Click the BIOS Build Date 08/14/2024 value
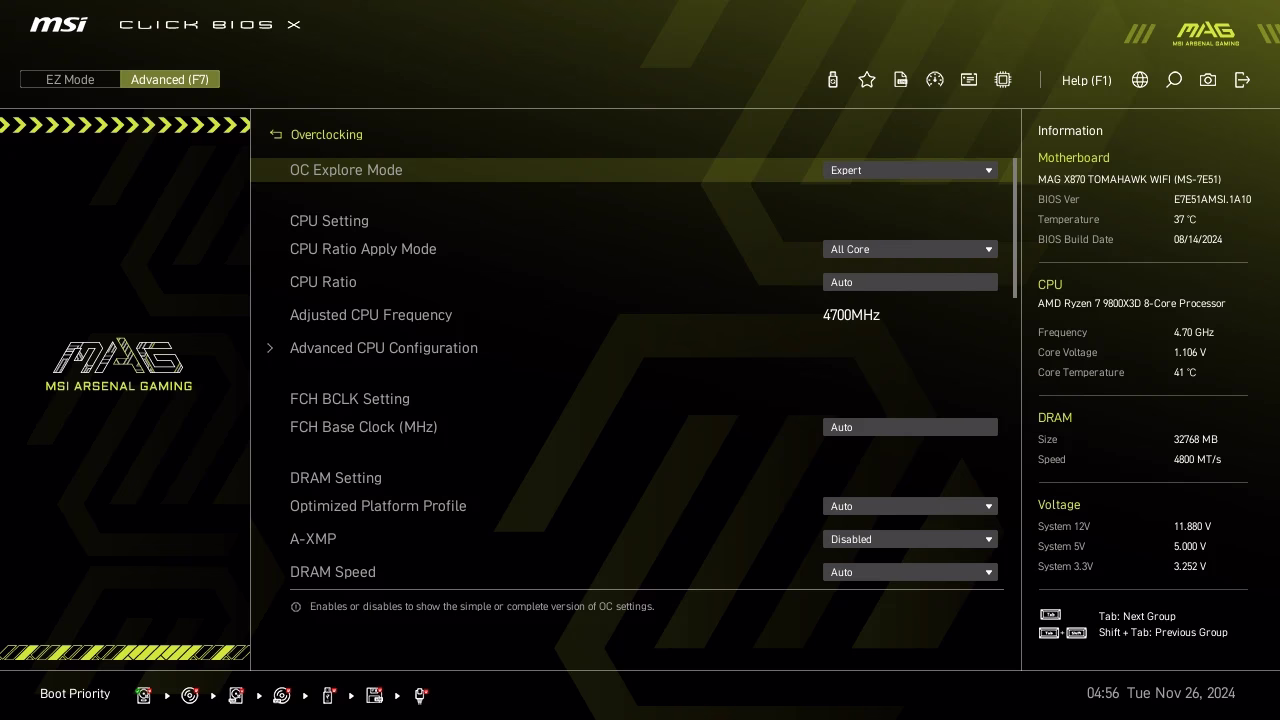 (x=1198, y=239)
